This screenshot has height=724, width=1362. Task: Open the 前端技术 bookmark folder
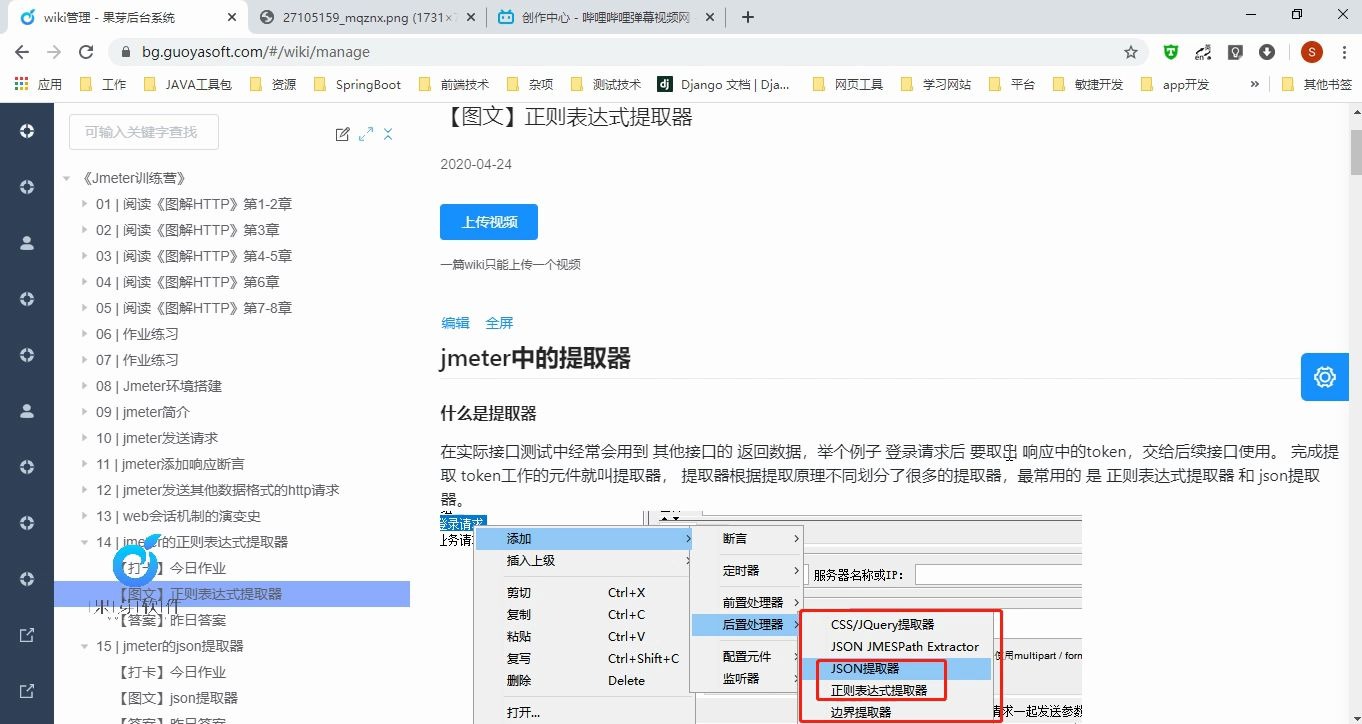(x=454, y=84)
